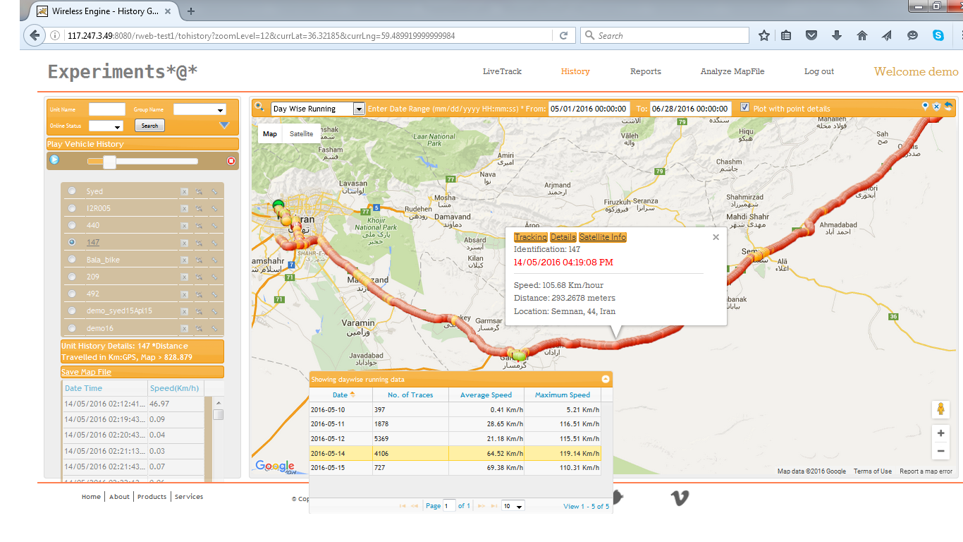Viewport: 963px width, 542px height.
Task: Go to the browser home icon
Action: click(862, 36)
